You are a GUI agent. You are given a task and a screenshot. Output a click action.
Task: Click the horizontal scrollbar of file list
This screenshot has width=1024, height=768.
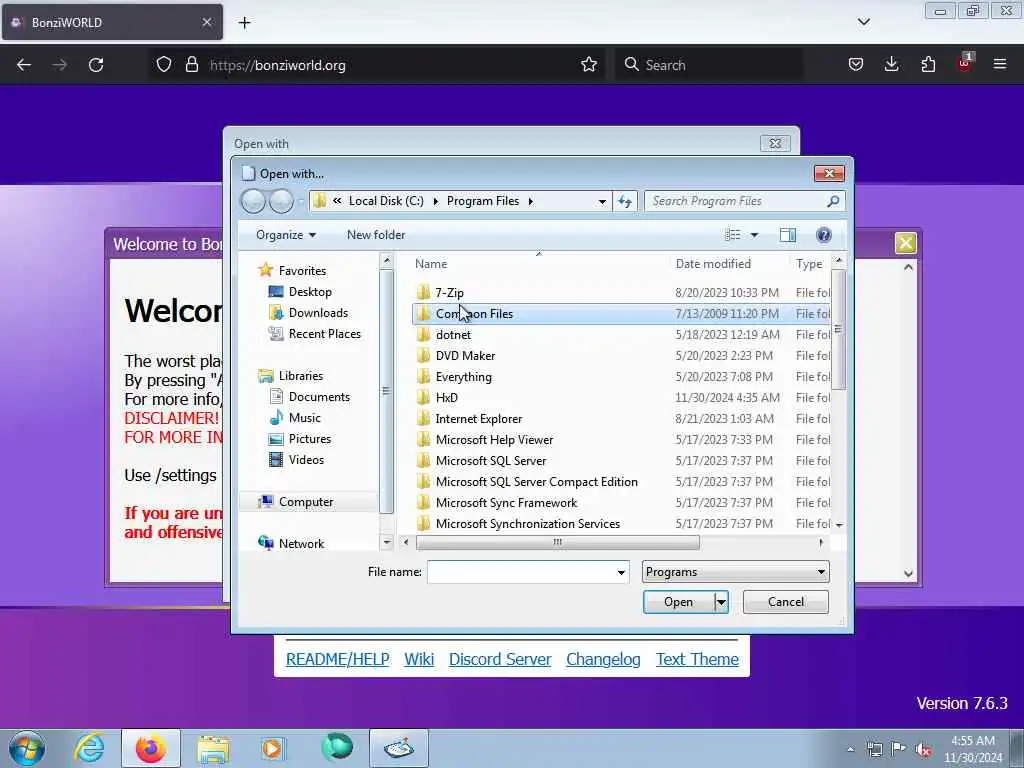557,542
